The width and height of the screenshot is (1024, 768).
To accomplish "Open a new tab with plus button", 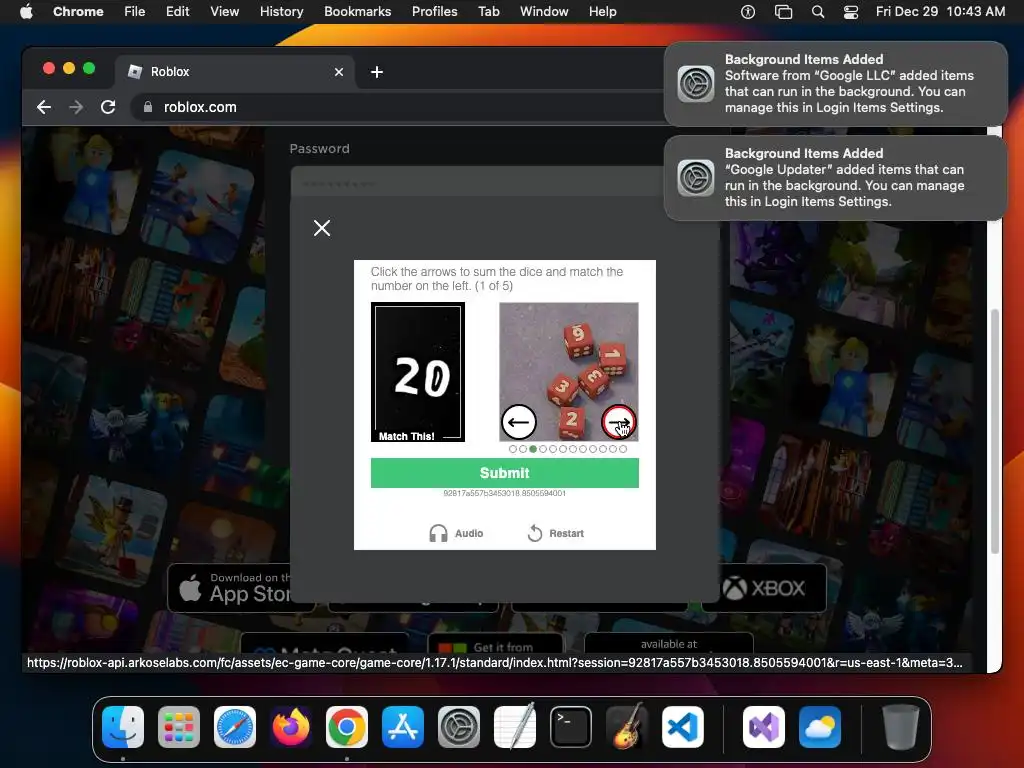I will point(377,72).
